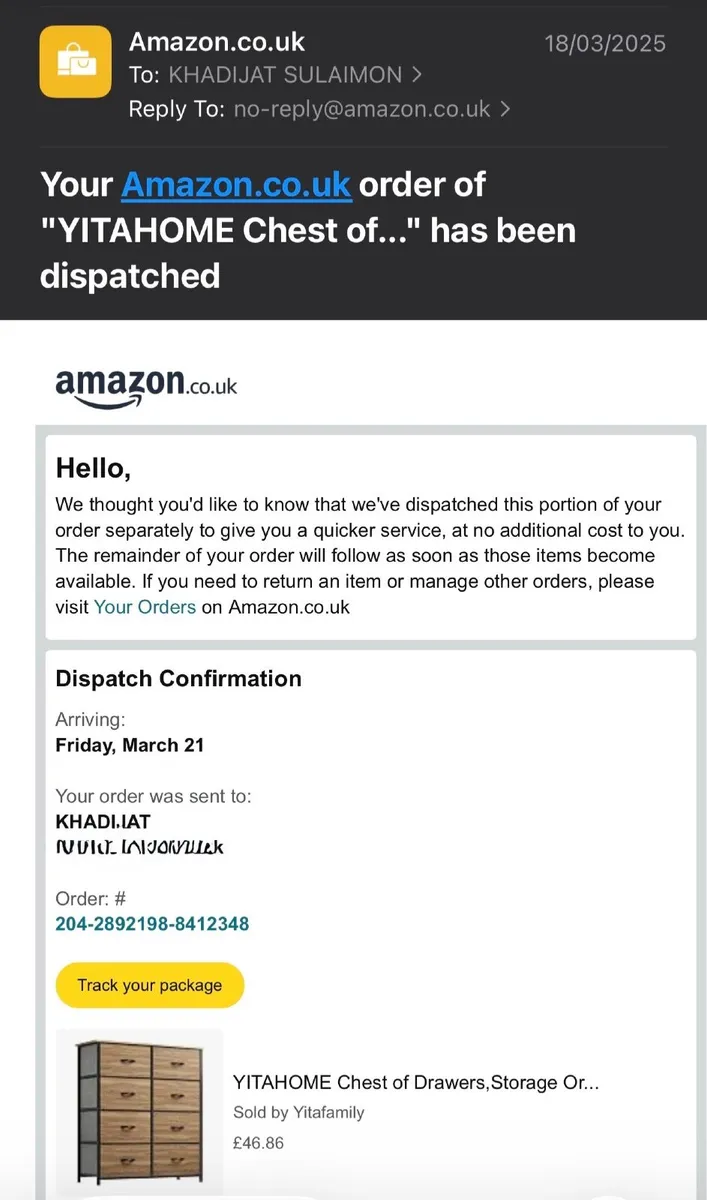Open order number 204-2892198-8412348
Image resolution: width=707 pixels, height=1200 pixels.
coord(152,924)
